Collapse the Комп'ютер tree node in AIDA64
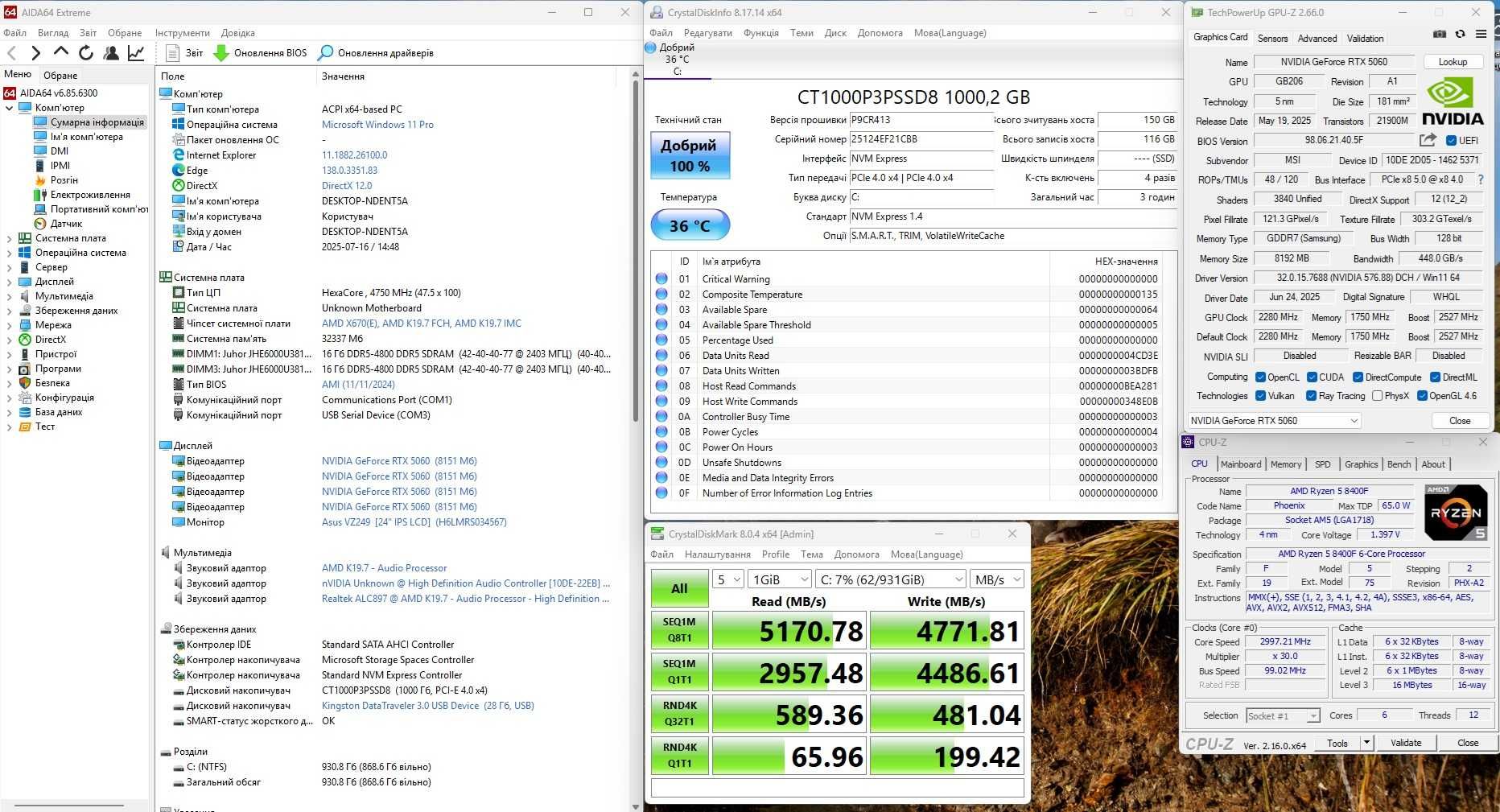This screenshot has height=812, width=1500. click(9, 108)
